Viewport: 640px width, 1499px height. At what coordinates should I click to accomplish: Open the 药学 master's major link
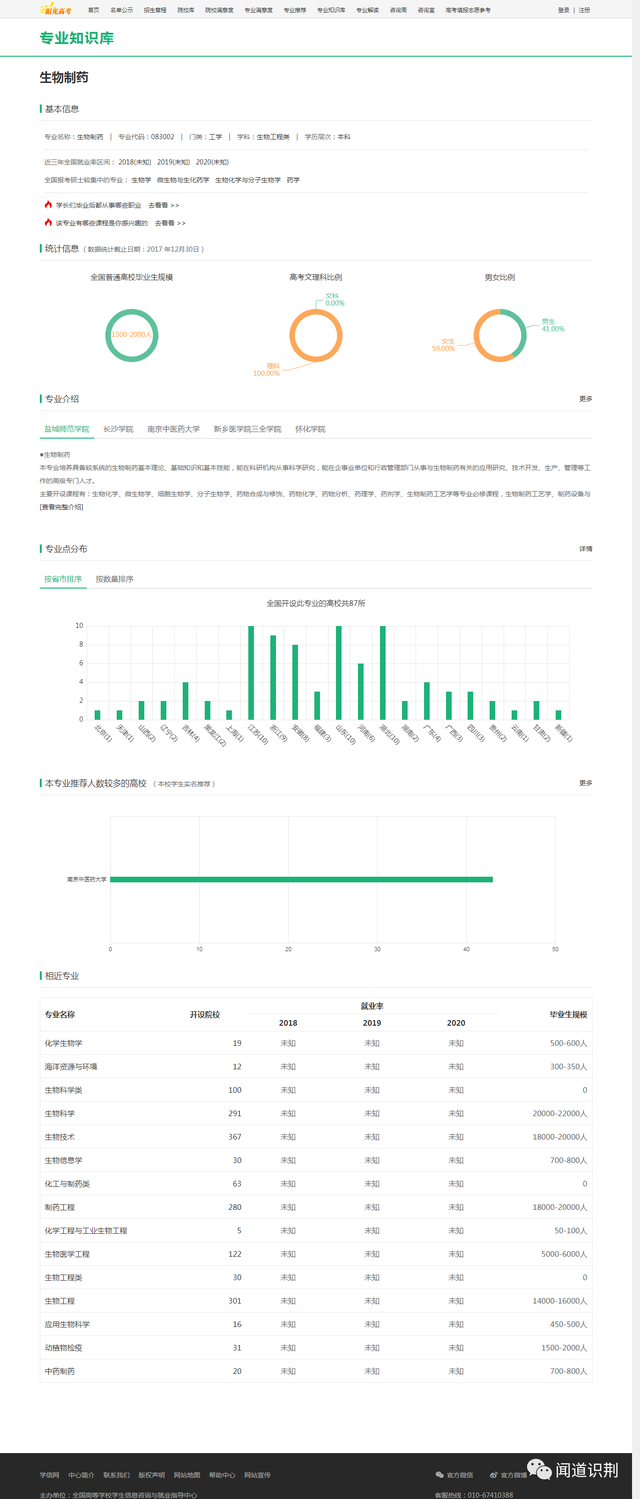tap(293, 180)
